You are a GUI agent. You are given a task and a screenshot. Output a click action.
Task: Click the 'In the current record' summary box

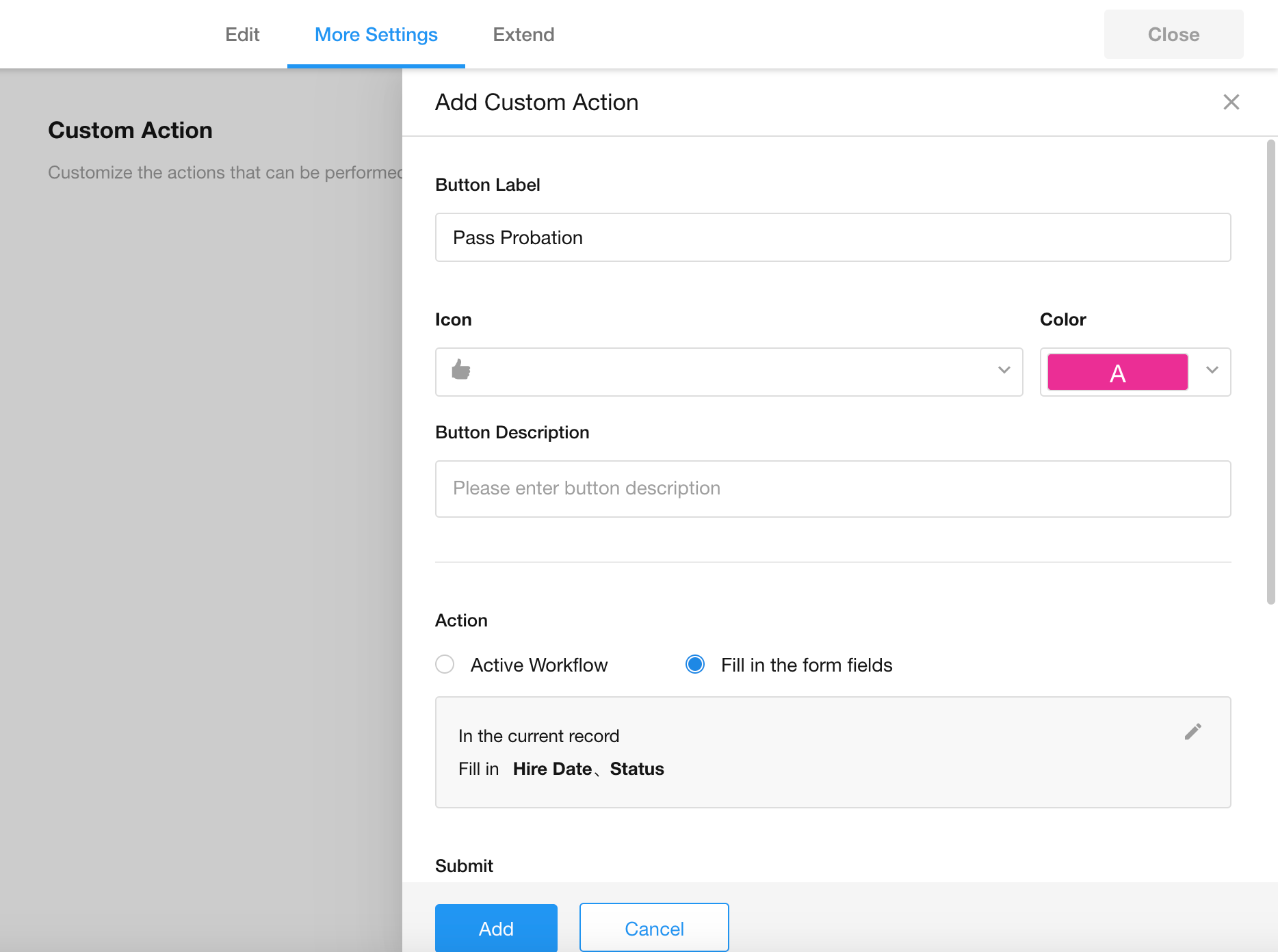[x=833, y=752]
